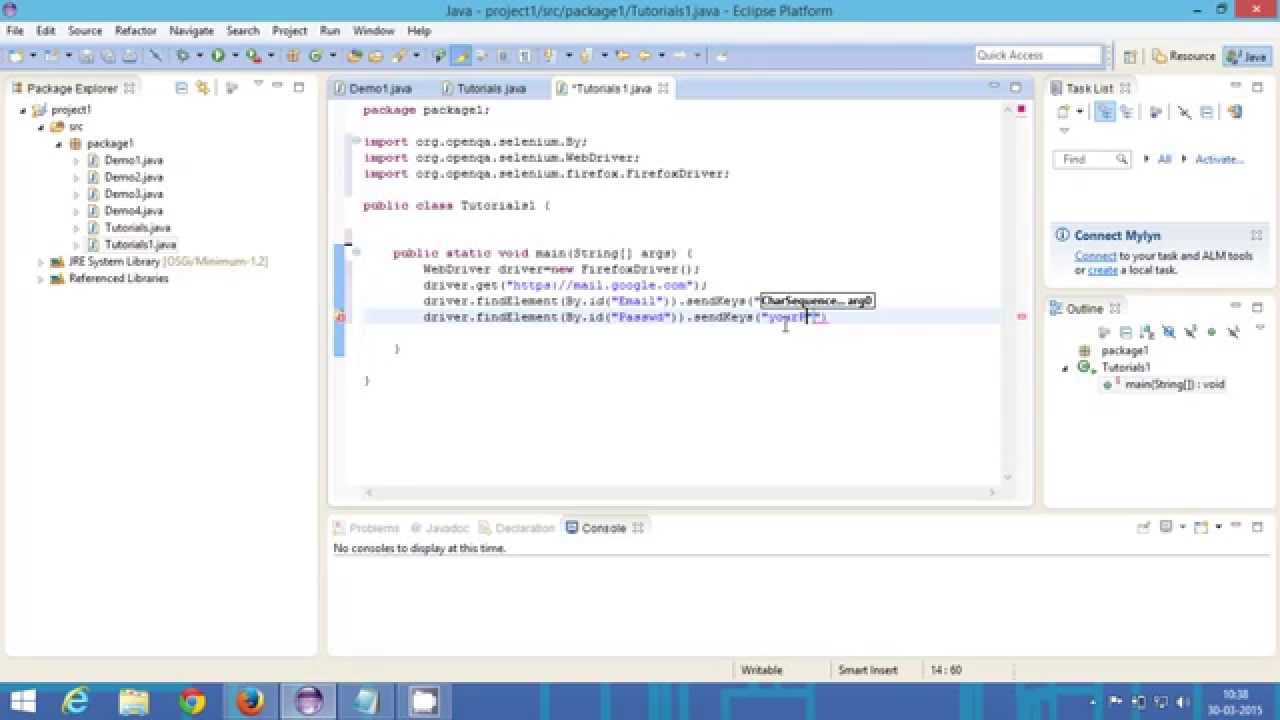Click the Run green play button
The height and width of the screenshot is (720, 1280).
pyautogui.click(x=218, y=56)
